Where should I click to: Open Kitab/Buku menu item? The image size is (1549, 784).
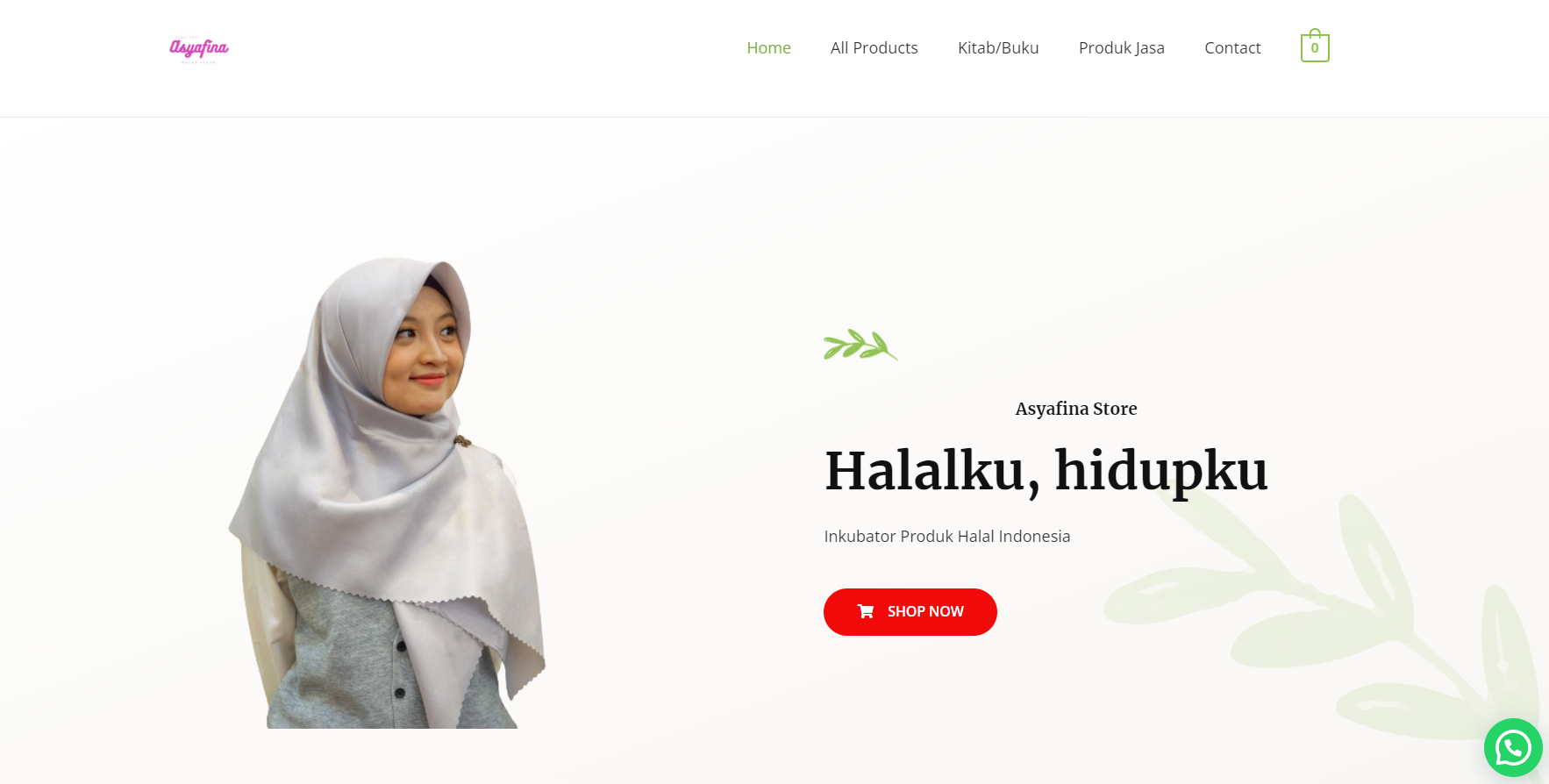coord(998,48)
